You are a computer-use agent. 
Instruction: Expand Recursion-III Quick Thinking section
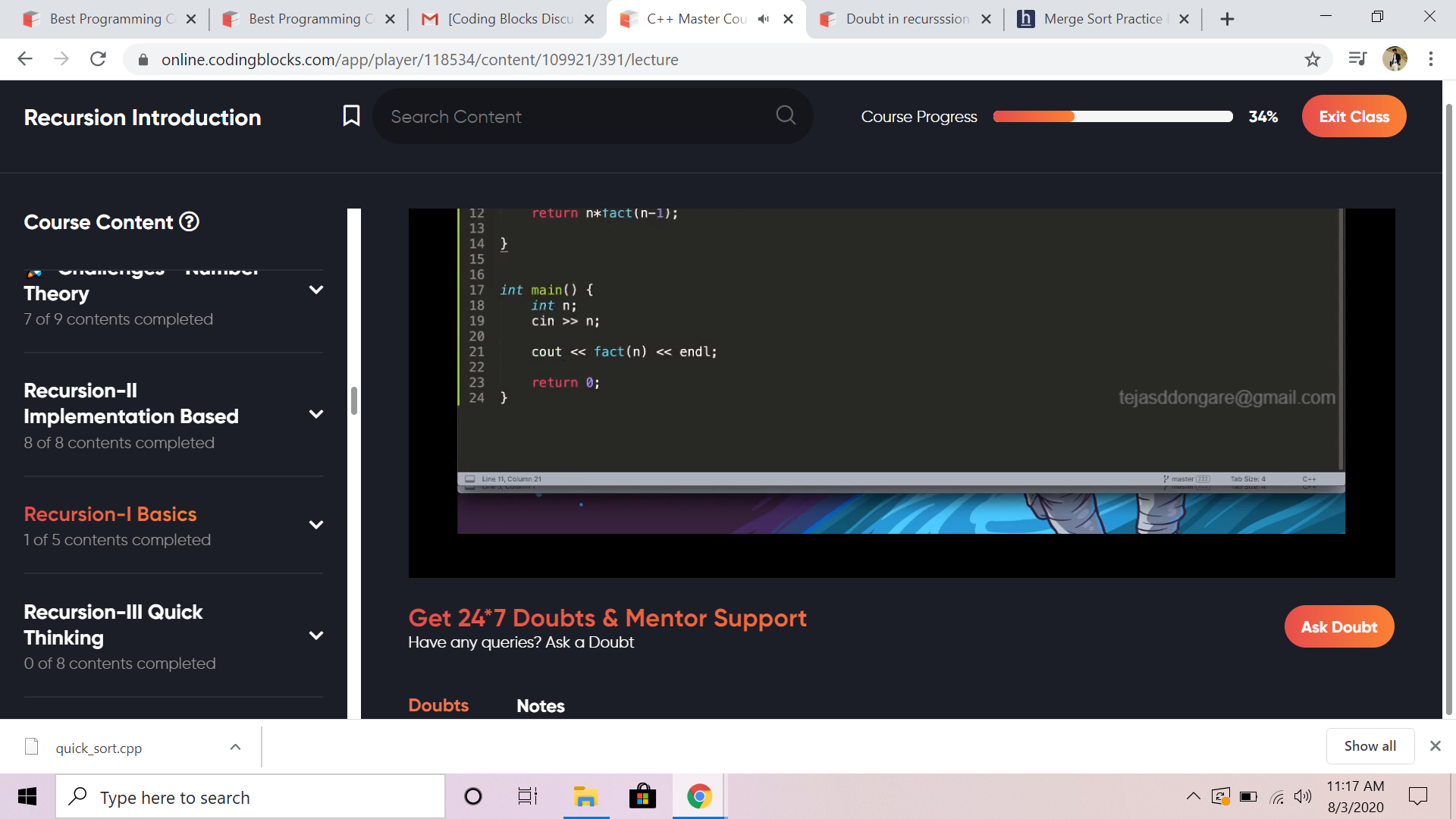click(316, 635)
